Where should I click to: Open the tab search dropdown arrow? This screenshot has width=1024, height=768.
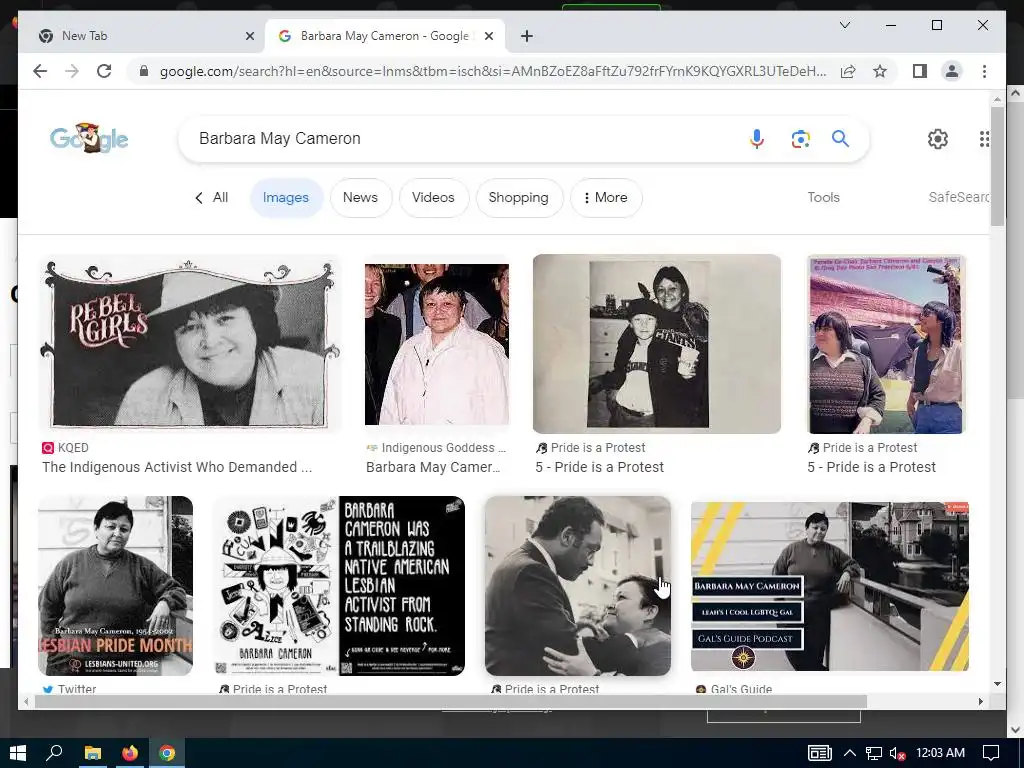coord(844,25)
